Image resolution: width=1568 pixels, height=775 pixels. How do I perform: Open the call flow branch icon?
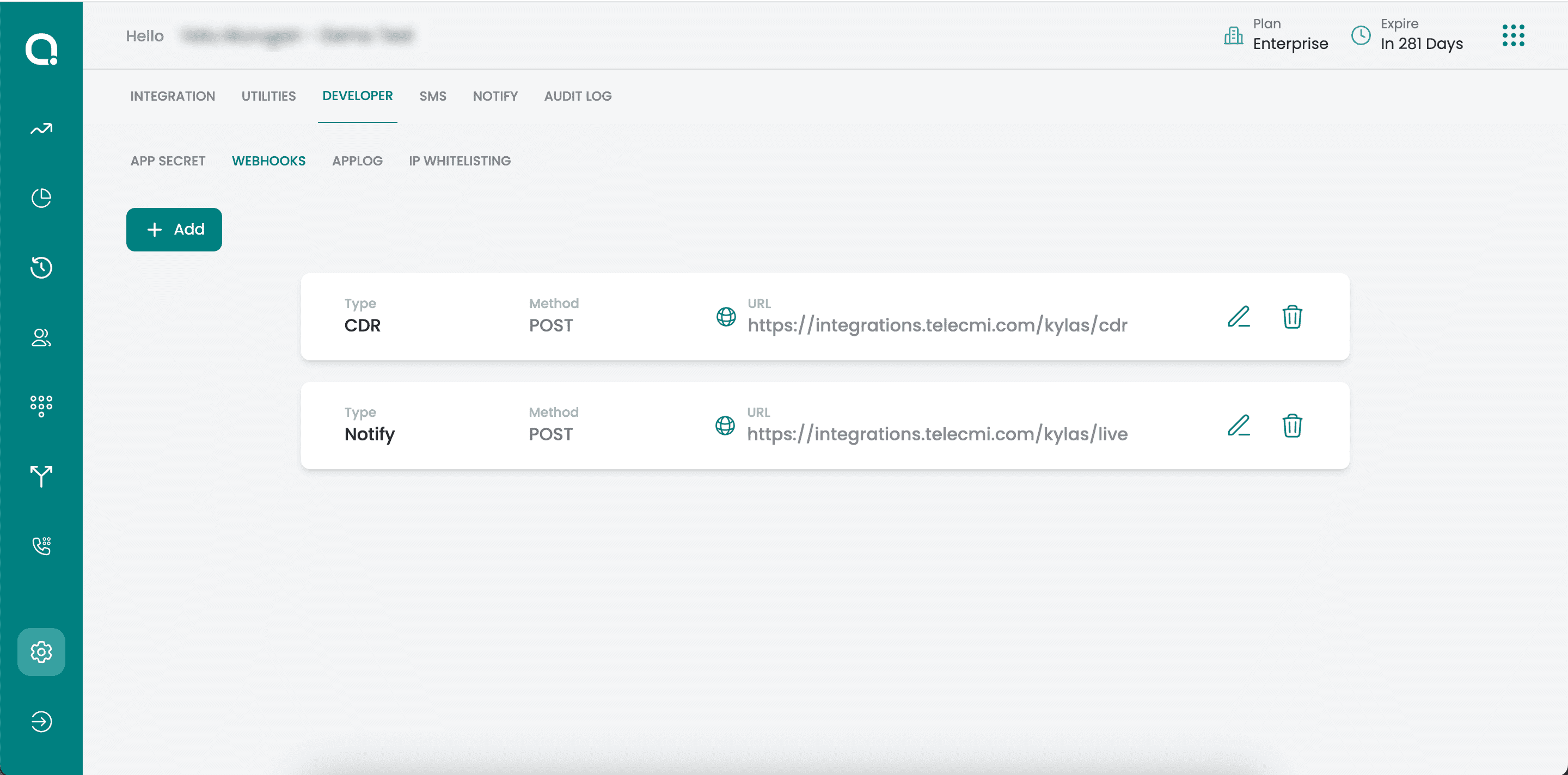(41, 476)
